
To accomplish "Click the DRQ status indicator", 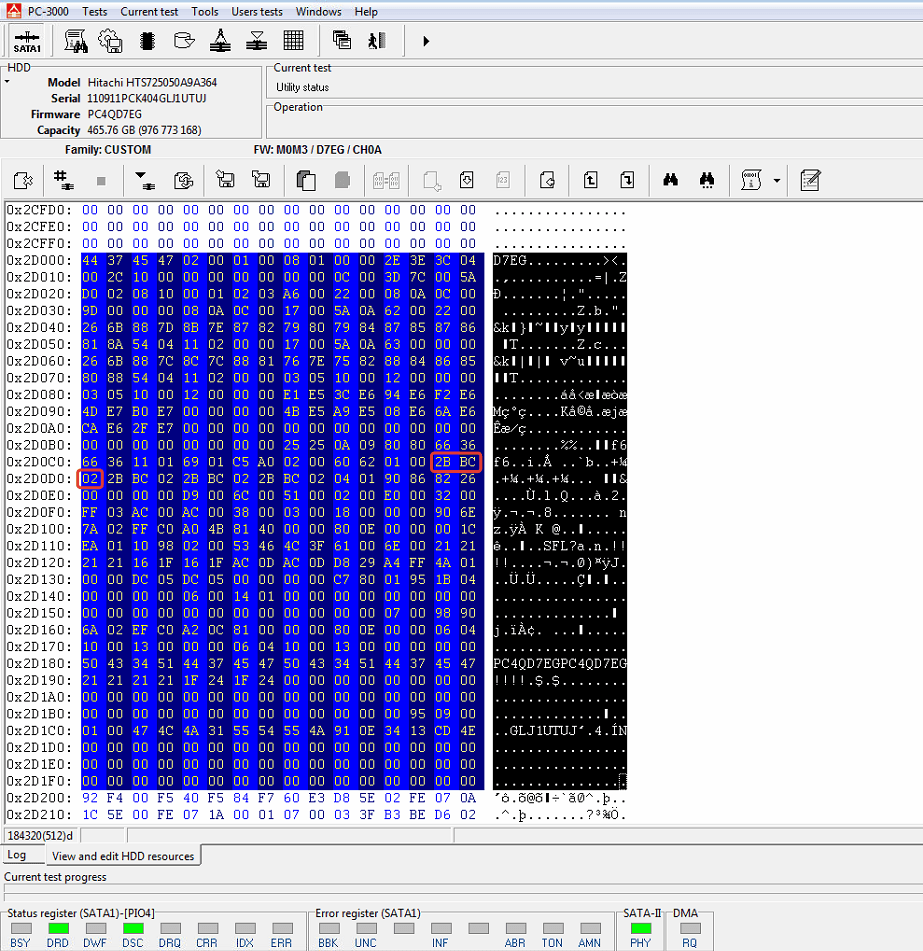I will (170, 928).
